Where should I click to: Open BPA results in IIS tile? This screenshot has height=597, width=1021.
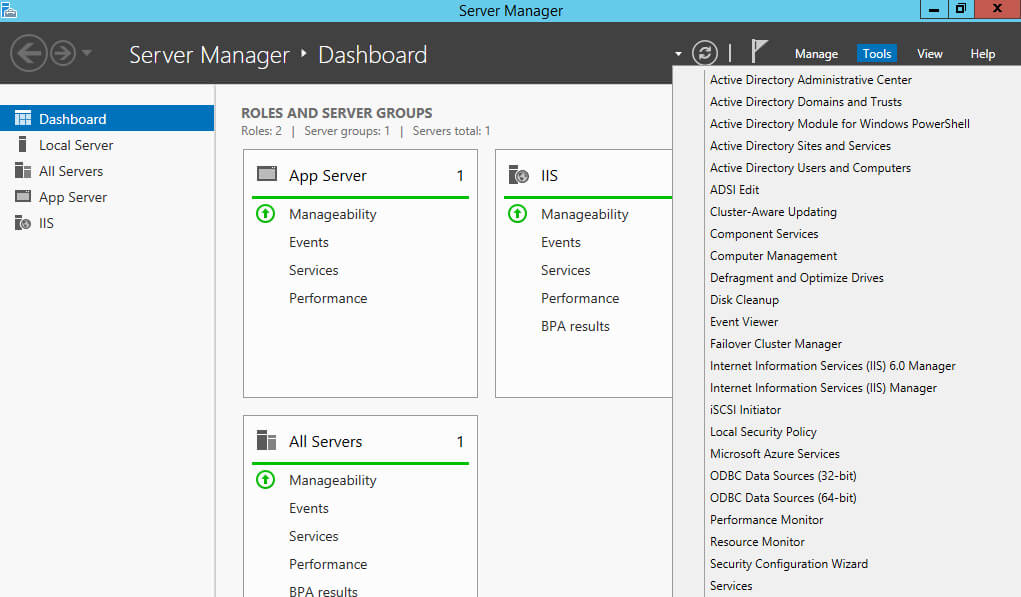[x=575, y=326]
